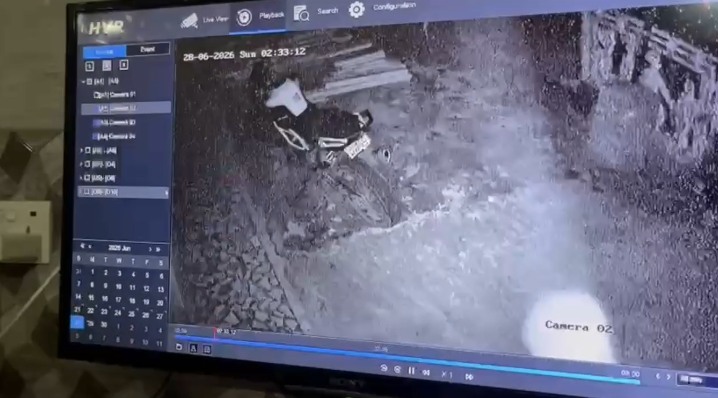Open the Live View tab
718x398 pixels.
click(204, 20)
